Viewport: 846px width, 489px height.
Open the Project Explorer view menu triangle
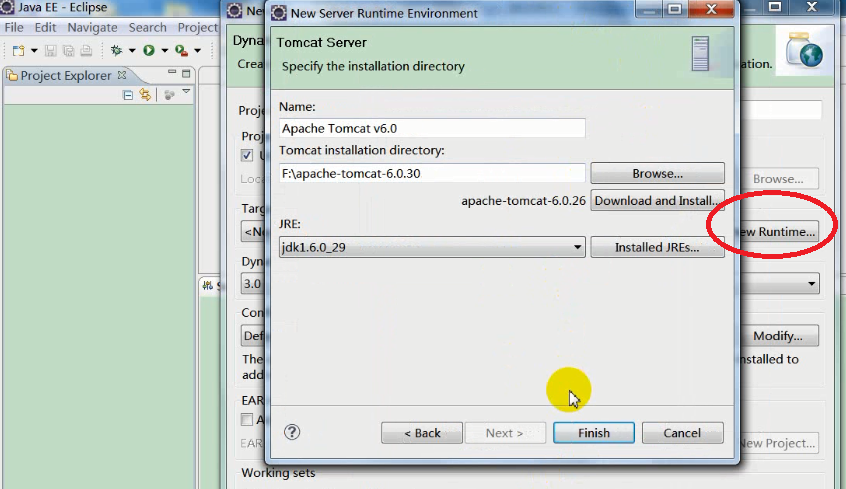186,92
